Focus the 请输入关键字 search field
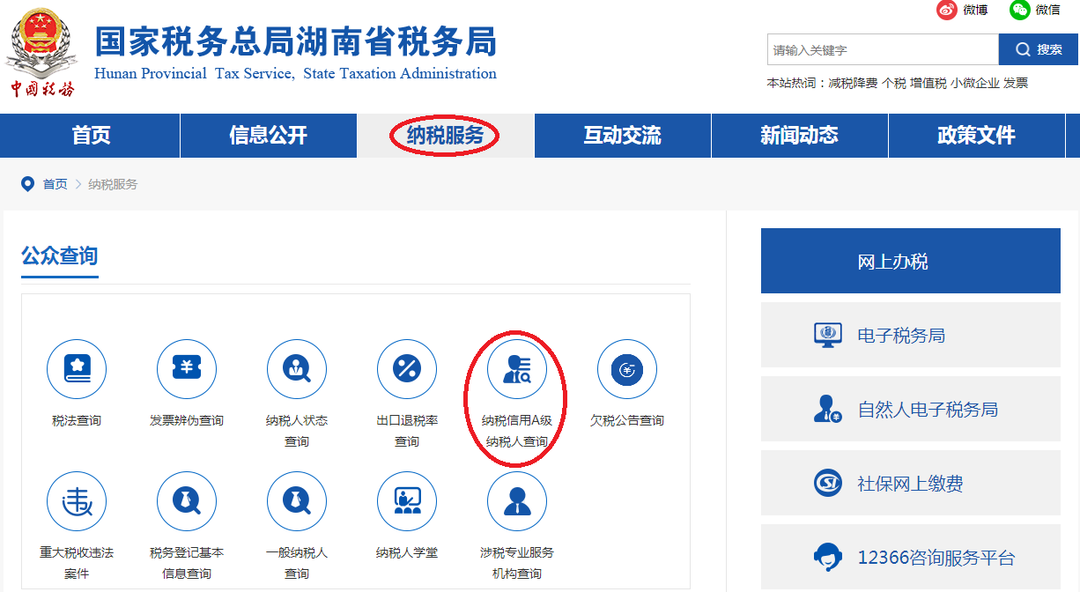Image resolution: width=1080 pixels, height=592 pixels. click(883, 50)
